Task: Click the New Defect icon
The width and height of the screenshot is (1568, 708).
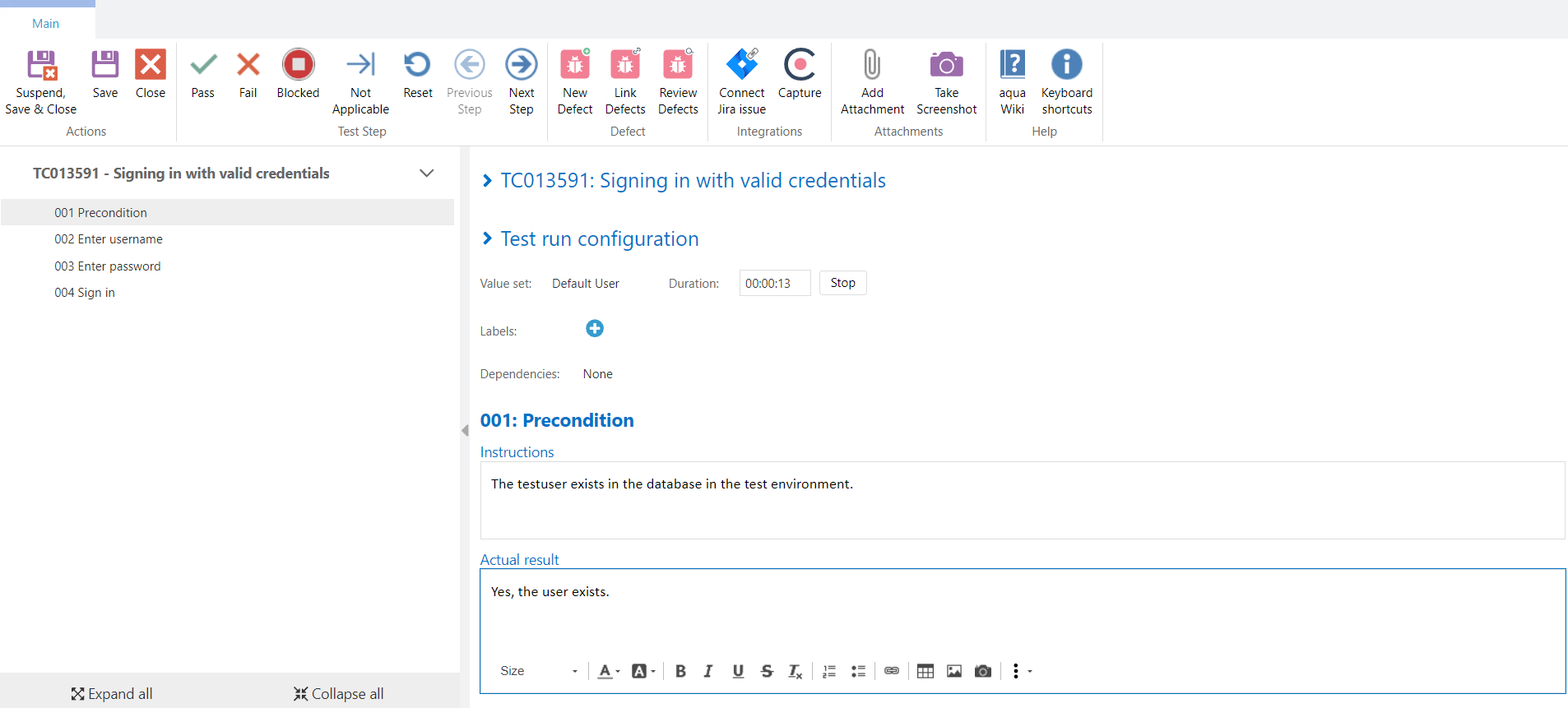Action: pos(574,66)
